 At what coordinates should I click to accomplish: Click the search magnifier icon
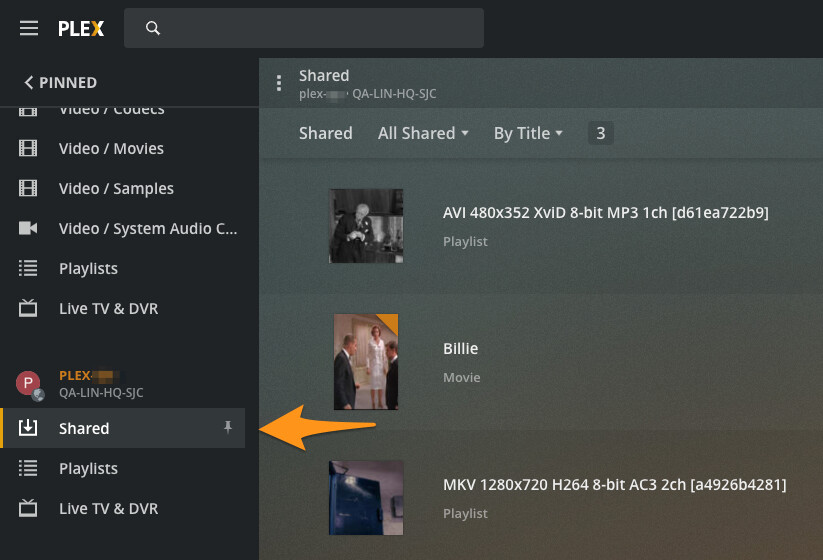coord(153,28)
